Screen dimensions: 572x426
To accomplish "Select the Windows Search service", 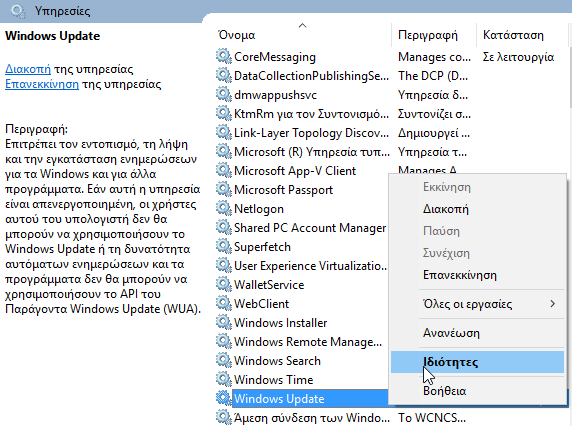I will click(277, 361).
